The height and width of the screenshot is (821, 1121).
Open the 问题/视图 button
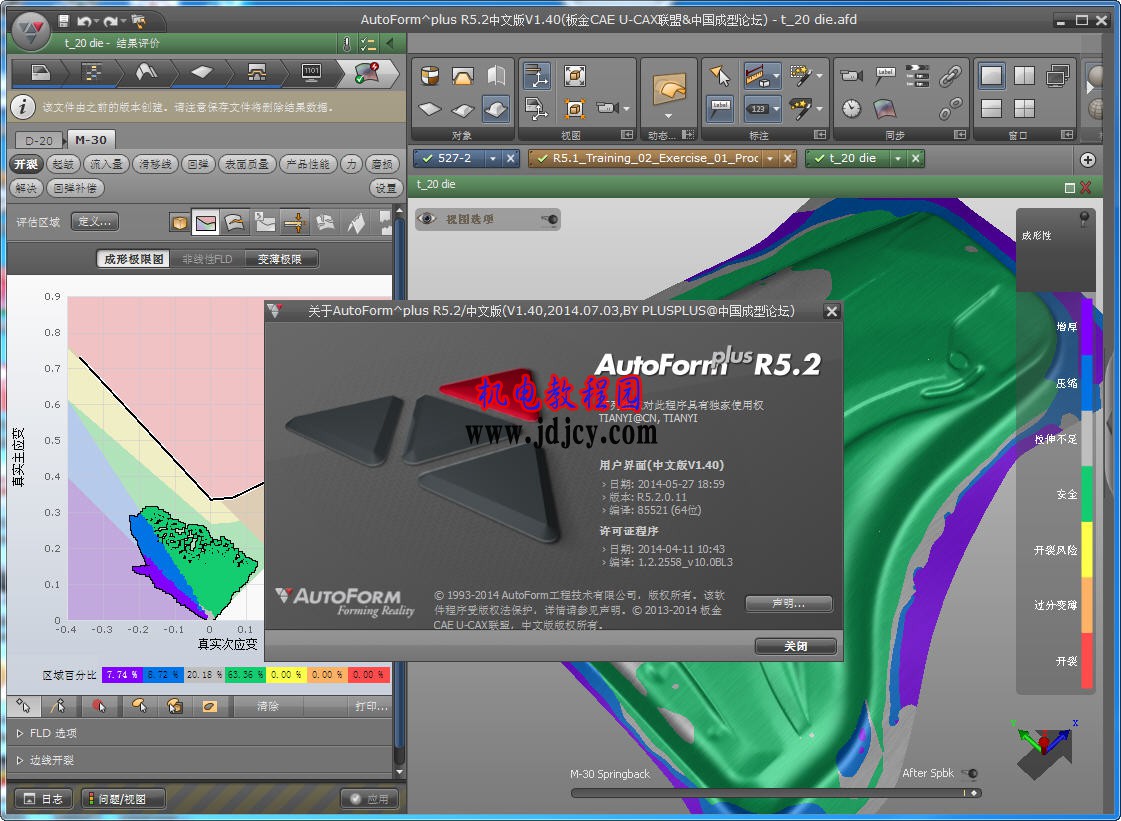pyautogui.click(x=123, y=799)
